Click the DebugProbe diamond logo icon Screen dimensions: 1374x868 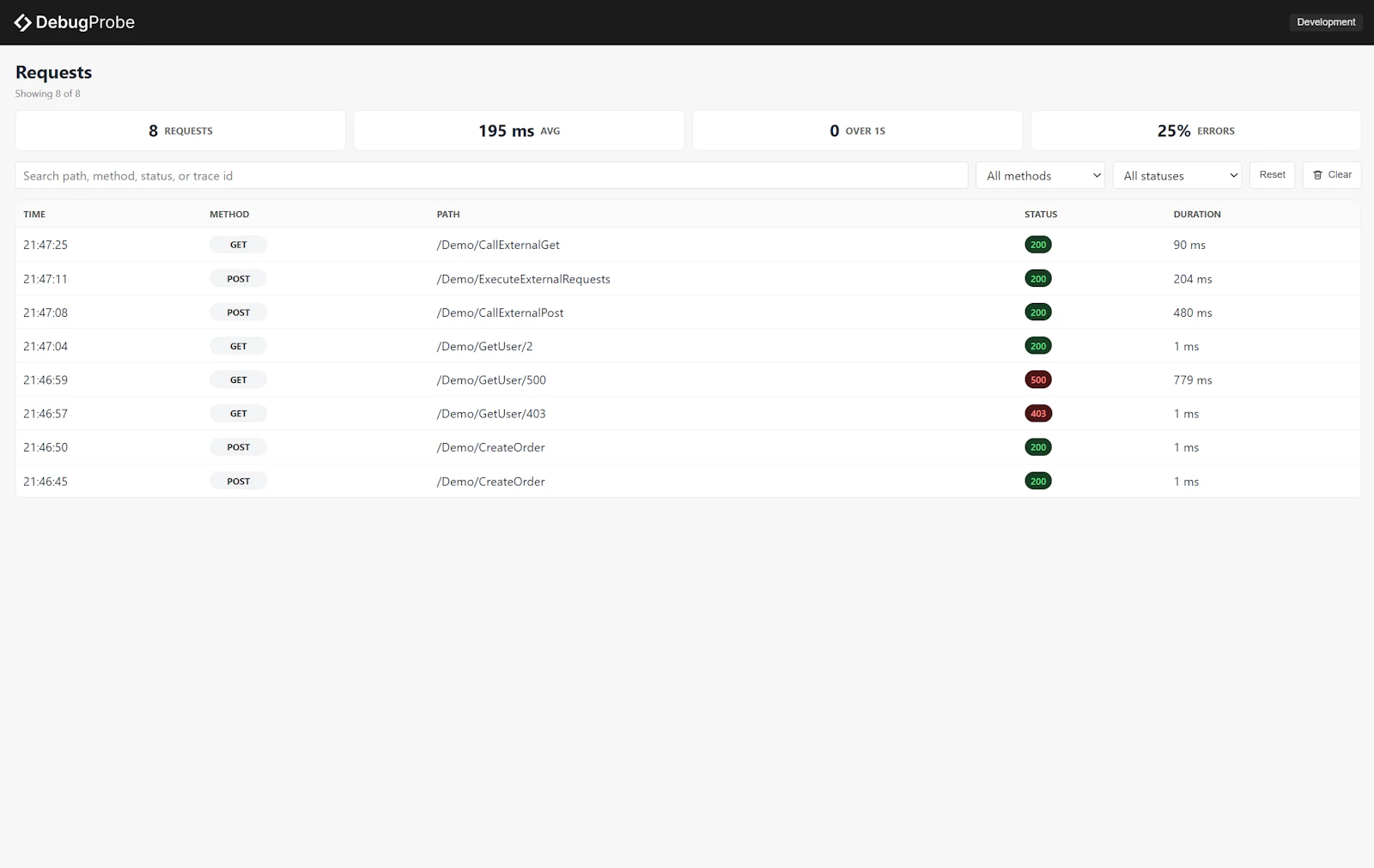point(23,22)
